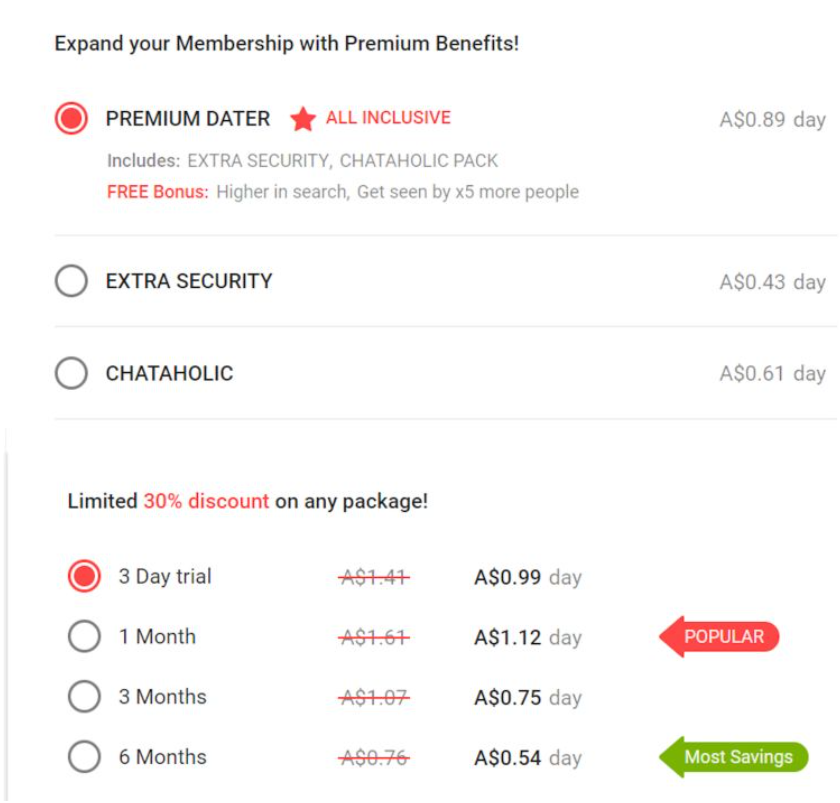Click the red FREE Bonus text
The width and height of the screenshot is (840, 803).
157,191
